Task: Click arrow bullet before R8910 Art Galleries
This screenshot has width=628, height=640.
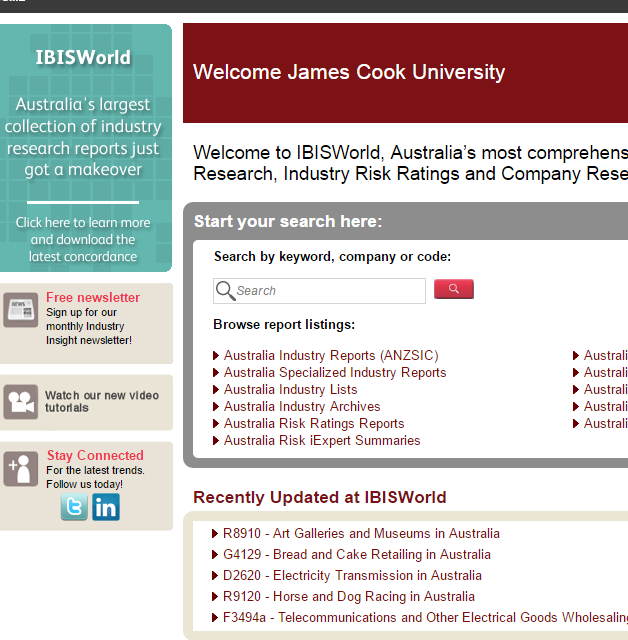Action: click(x=215, y=533)
